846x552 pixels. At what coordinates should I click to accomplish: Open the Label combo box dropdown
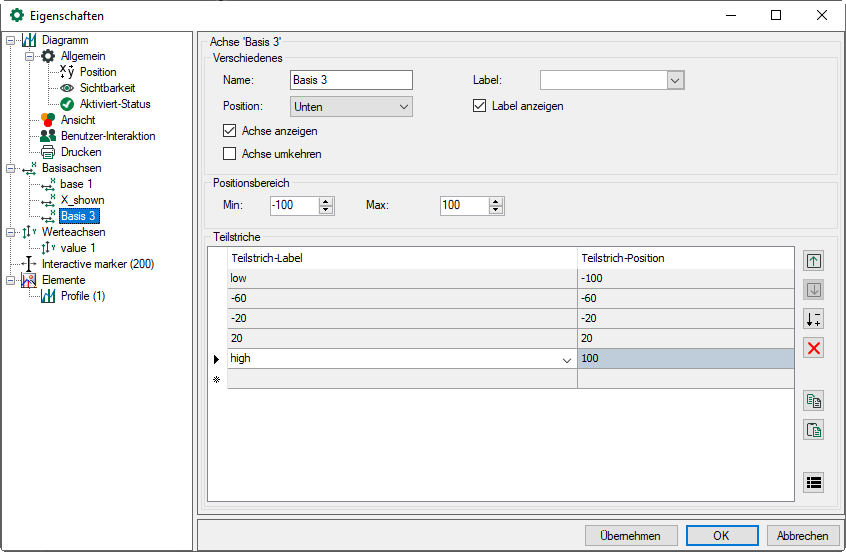click(x=675, y=80)
